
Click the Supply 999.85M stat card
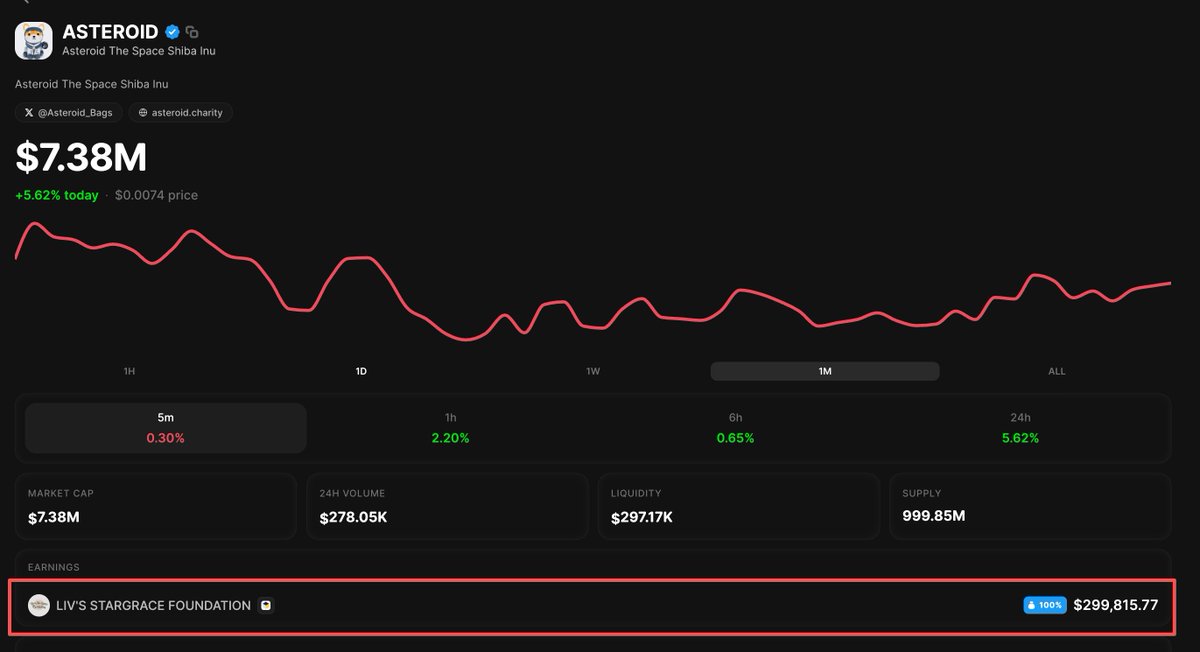pos(1030,507)
